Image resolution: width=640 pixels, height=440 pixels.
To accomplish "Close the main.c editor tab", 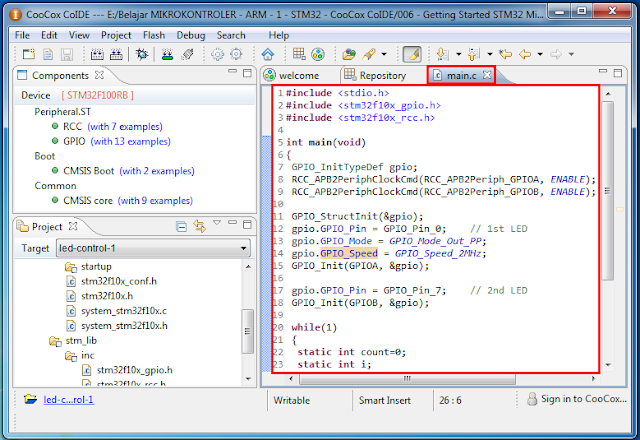I will pos(487,75).
